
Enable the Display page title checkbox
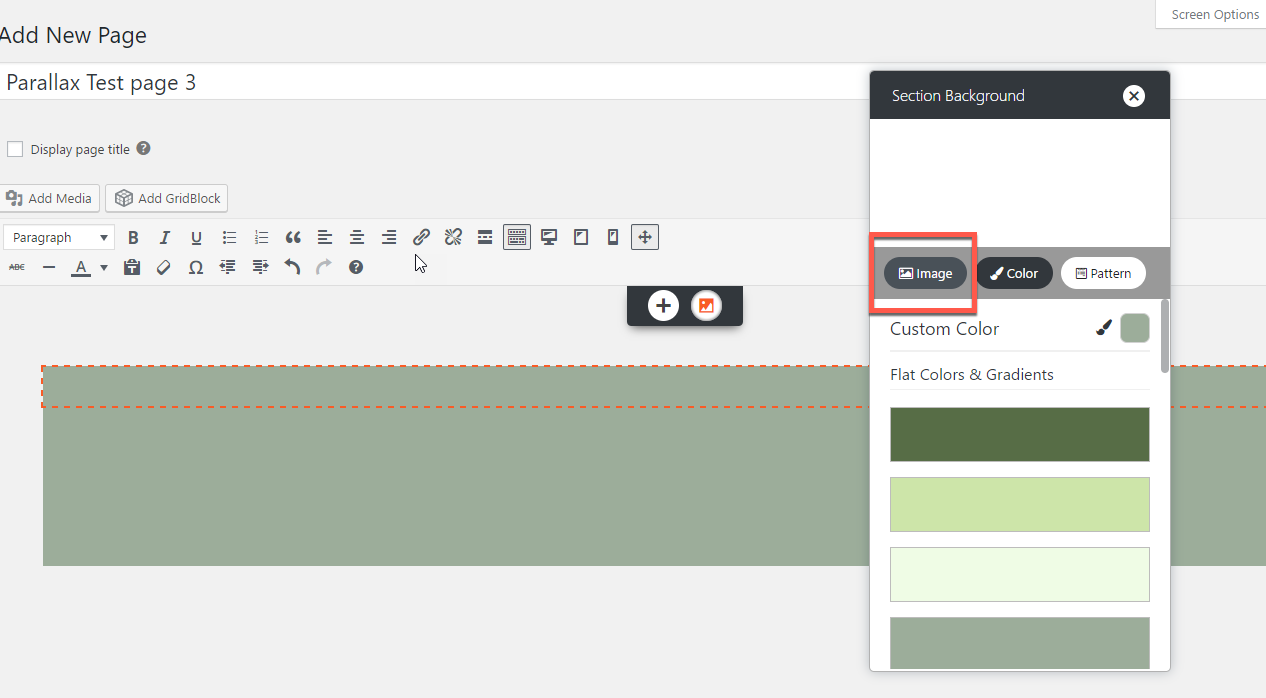coord(15,149)
